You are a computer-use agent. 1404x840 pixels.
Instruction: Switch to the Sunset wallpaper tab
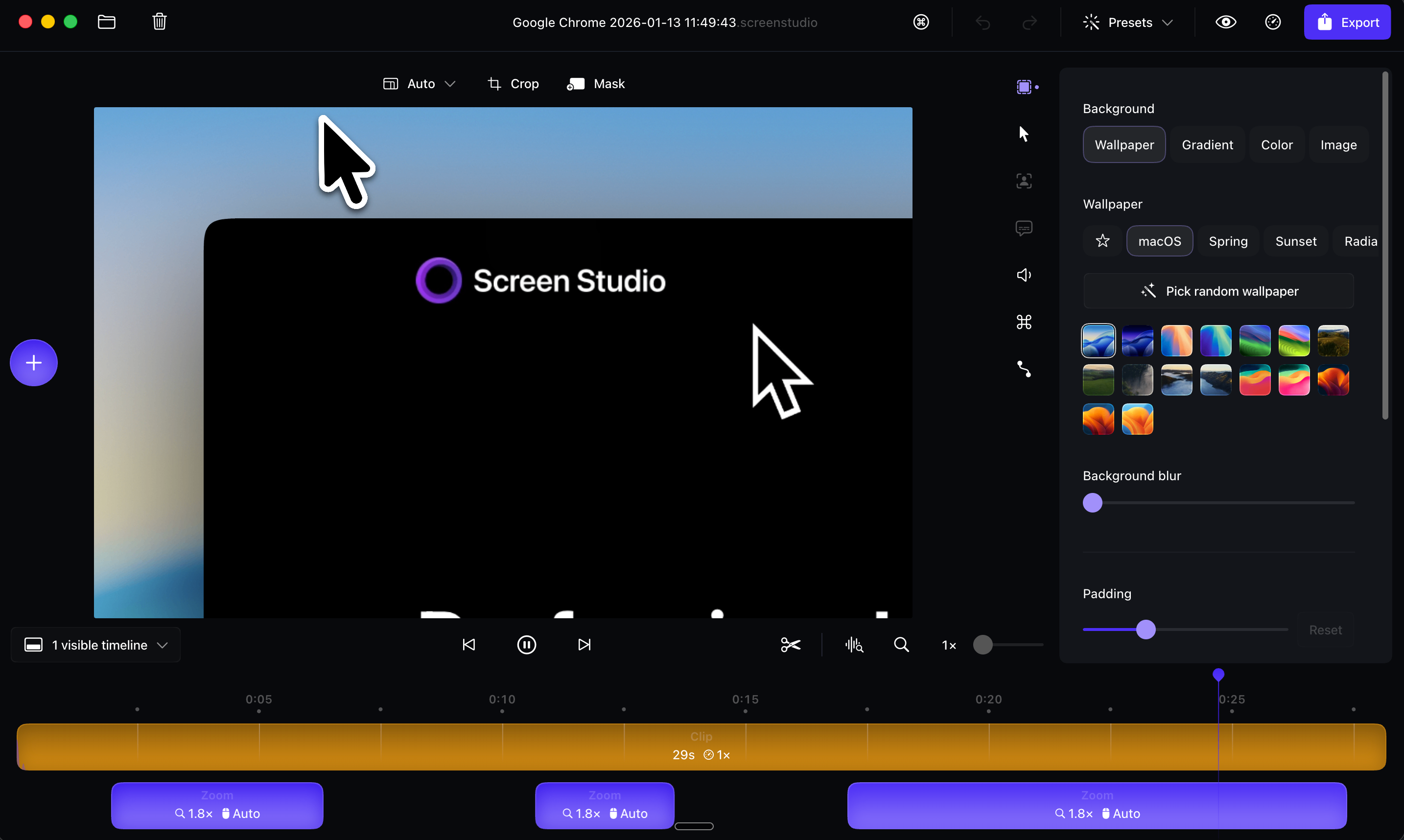point(1296,240)
